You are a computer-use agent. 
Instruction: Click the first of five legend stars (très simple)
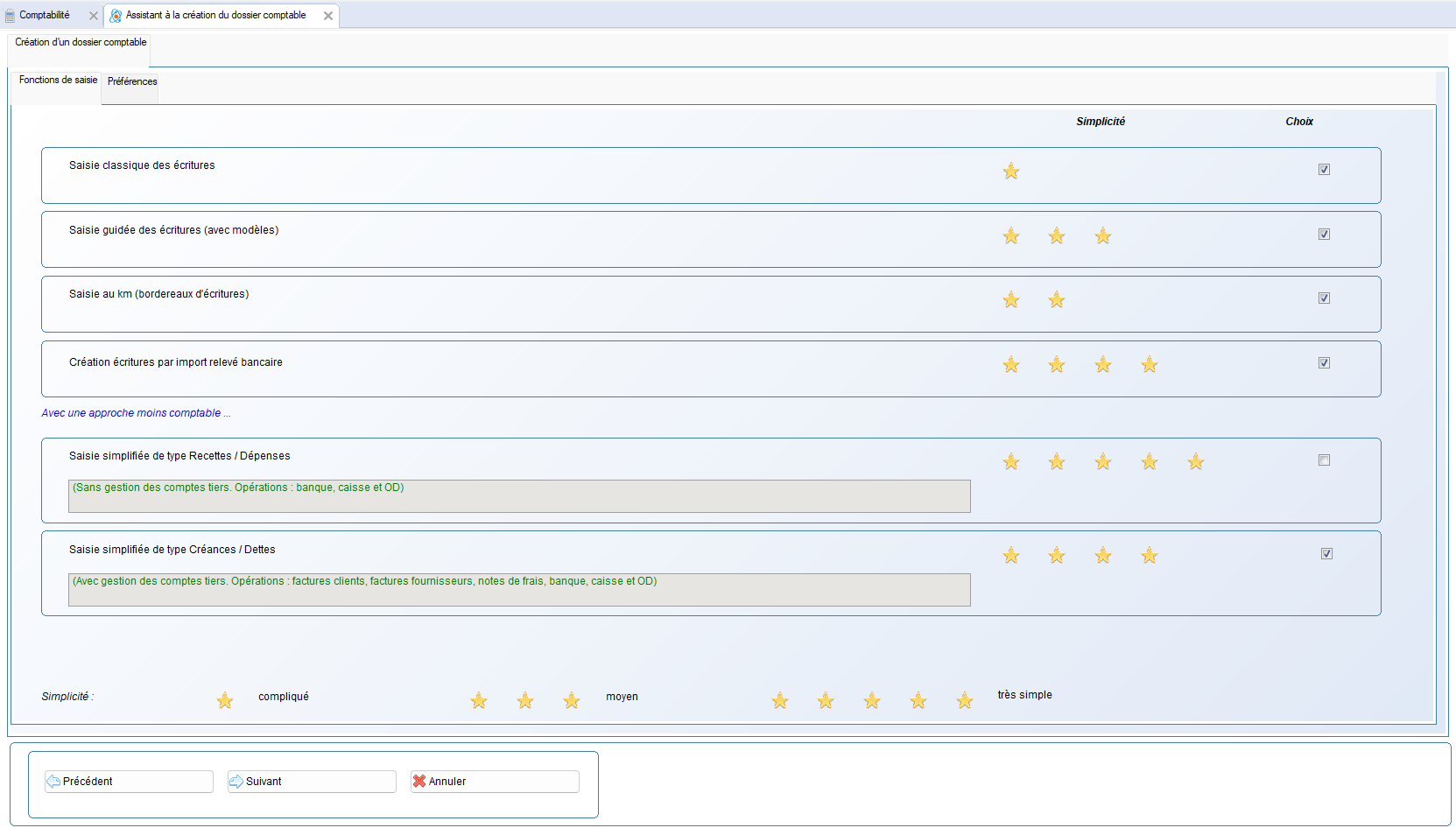780,700
